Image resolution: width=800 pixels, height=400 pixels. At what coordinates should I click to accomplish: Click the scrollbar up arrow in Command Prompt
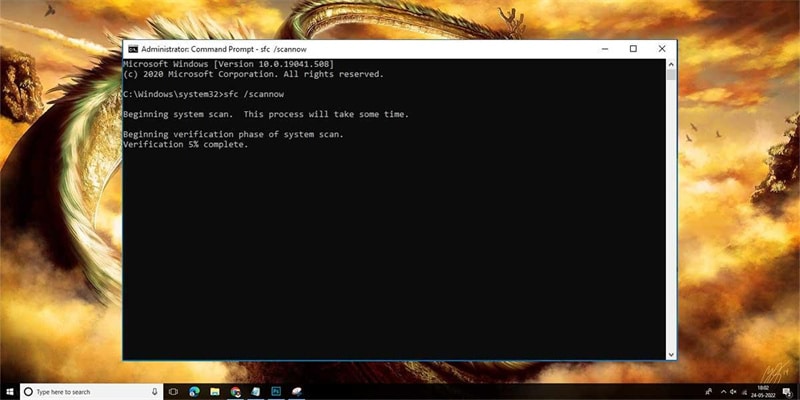click(x=671, y=64)
